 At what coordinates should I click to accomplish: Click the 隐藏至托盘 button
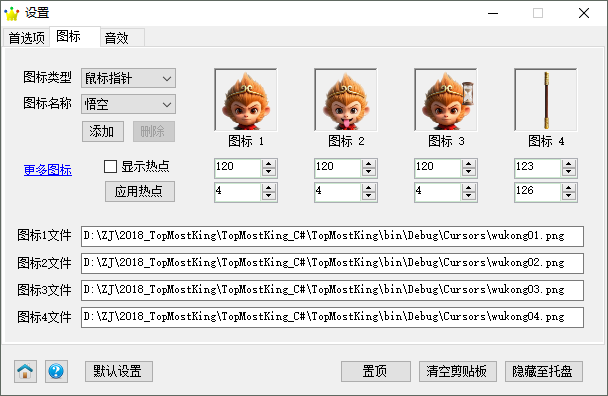click(x=544, y=372)
